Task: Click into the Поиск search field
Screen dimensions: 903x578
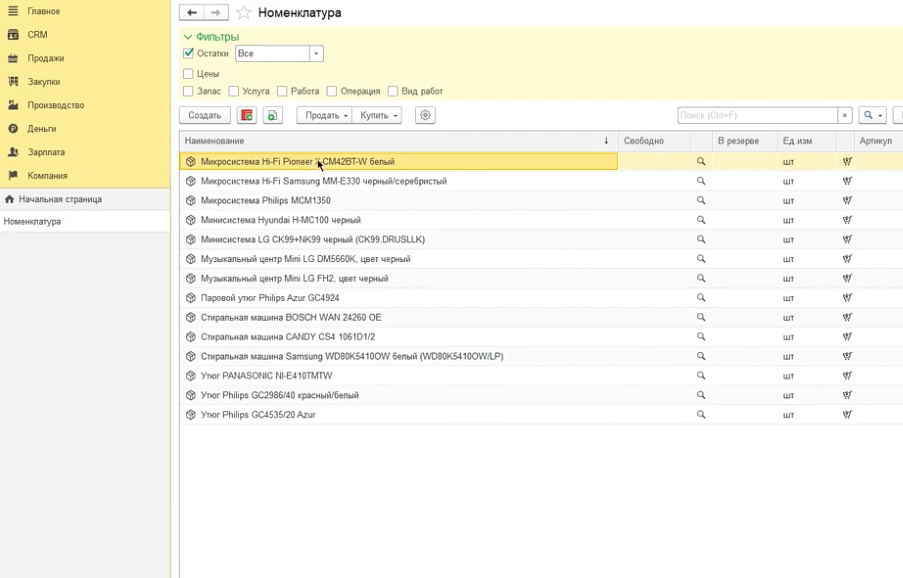Action: pyautogui.click(x=757, y=115)
